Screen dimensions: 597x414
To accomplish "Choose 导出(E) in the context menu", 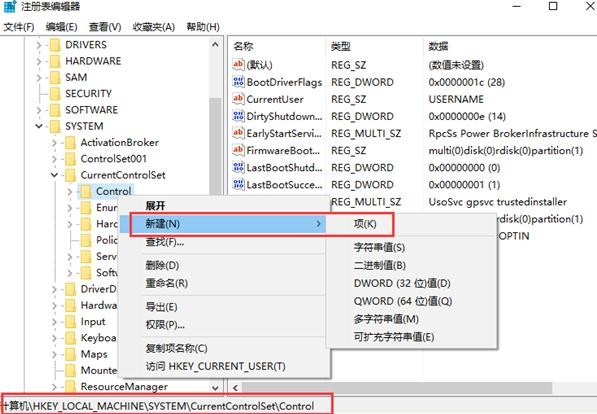I will tap(224, 307).
